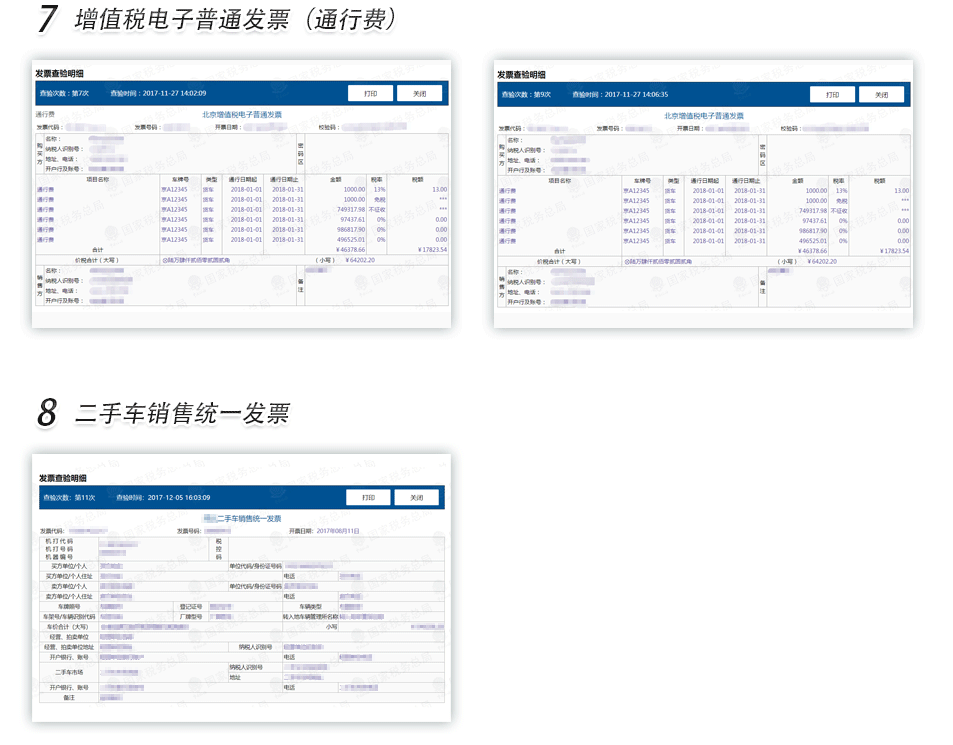The image size is (953, 745).
Task: Click 关闭 button in first toll invoice window
Action: pos(420,93)
